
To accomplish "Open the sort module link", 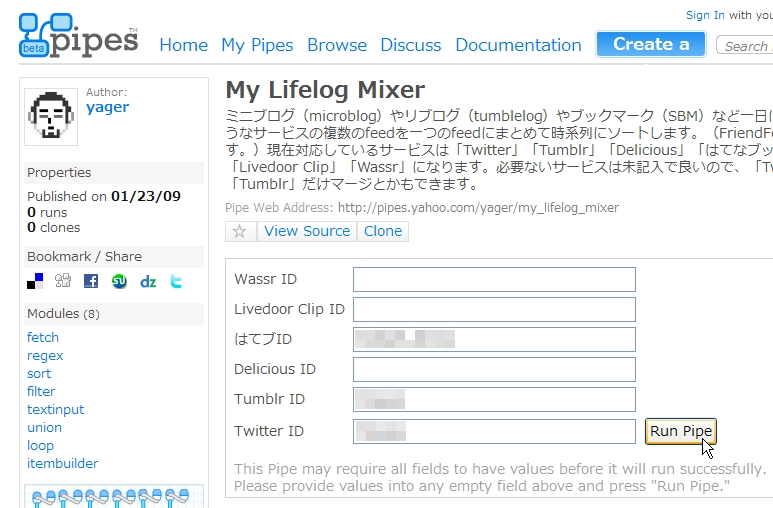I will click(39, 373).
